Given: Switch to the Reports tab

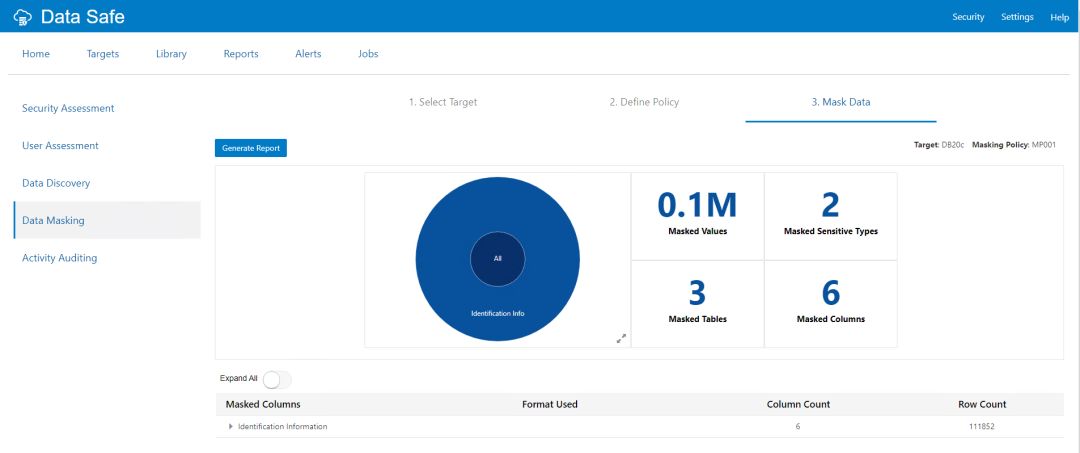Looking at the screenshot, I should (241, 54).
